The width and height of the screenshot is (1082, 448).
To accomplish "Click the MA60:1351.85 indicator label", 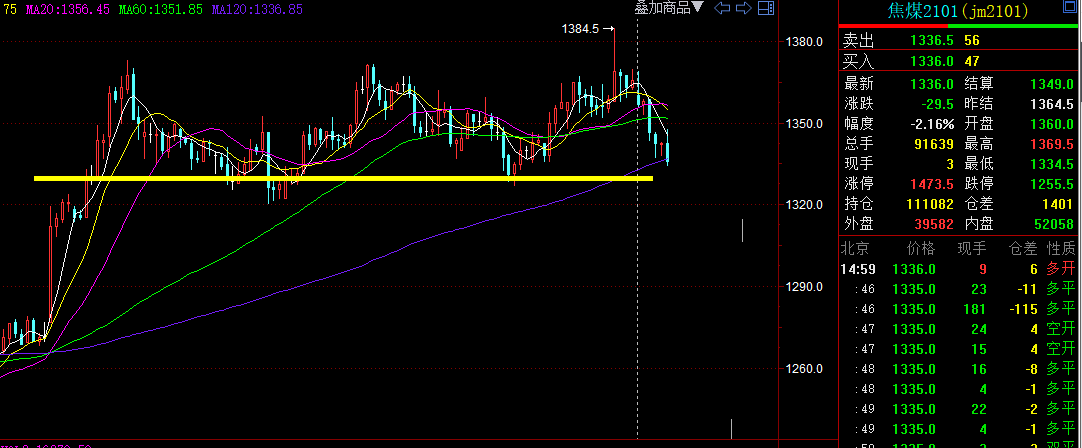I will tap(161, 10).
